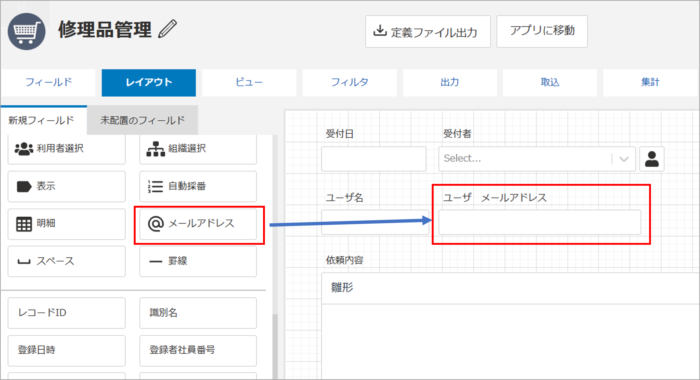
Task: Click the @ icon for メールアドレス
Action: click(x=155, y=223)
